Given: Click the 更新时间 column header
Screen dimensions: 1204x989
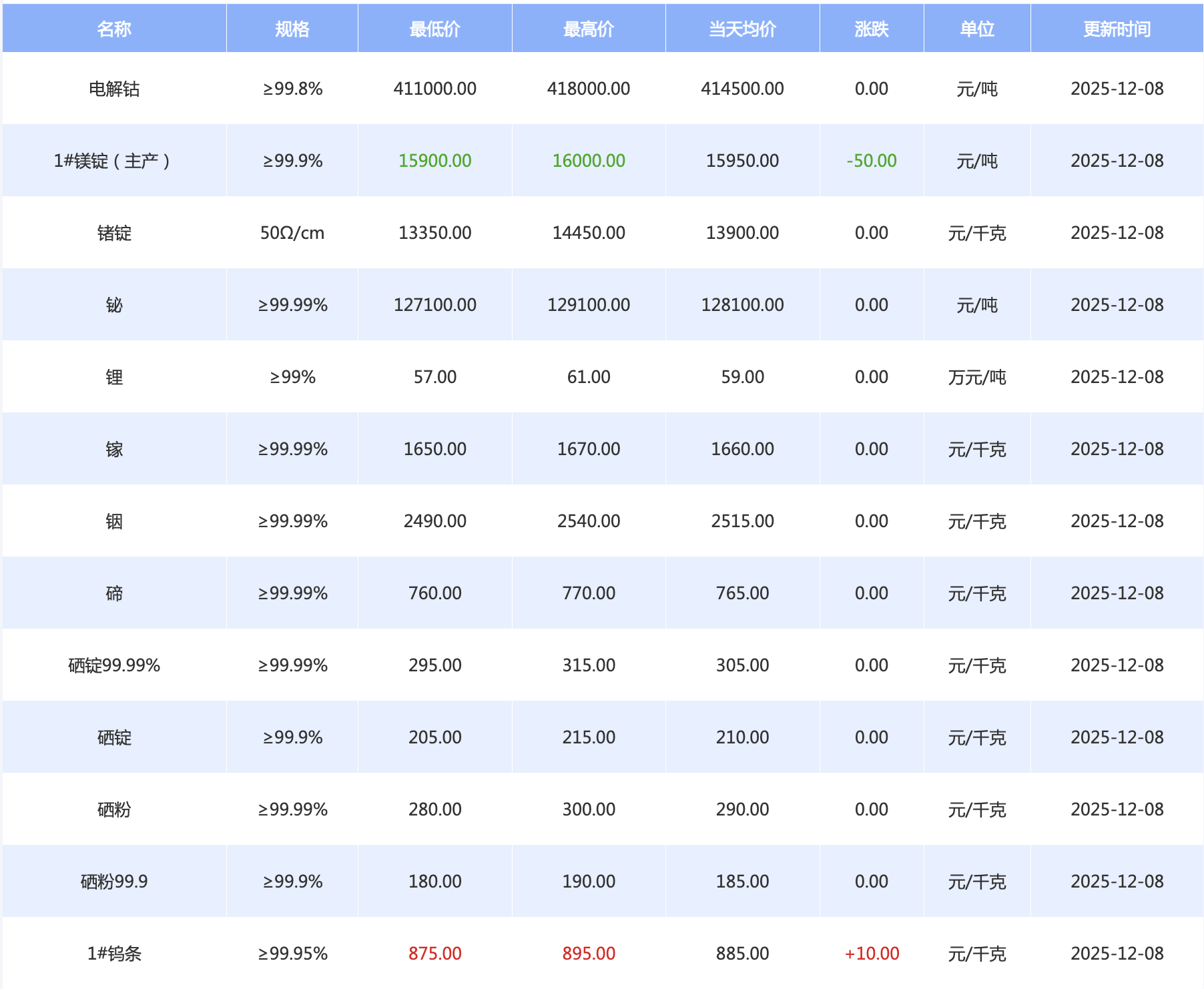Looking at the screenshot, I should pyautogui.click(x=1117, y=29).
